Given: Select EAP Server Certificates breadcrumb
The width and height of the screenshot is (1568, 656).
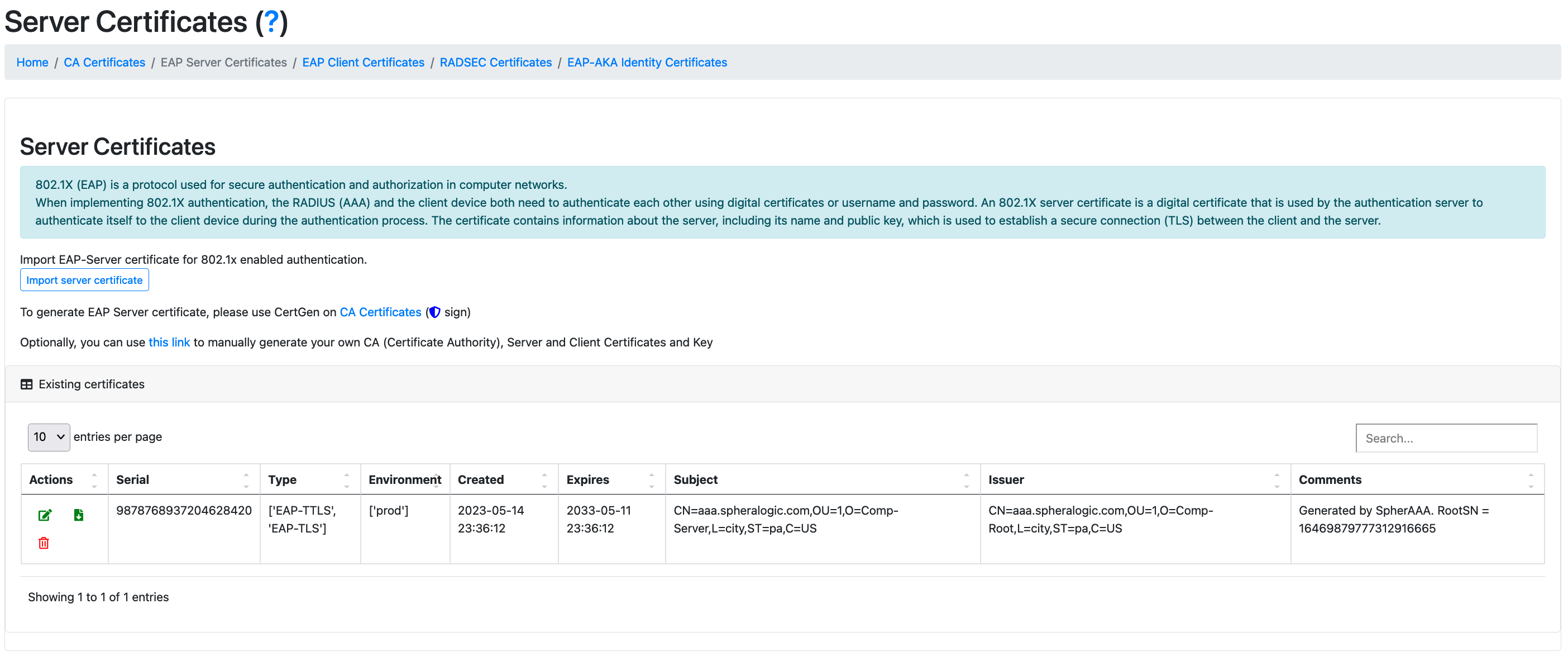Looking at the screenshot, I should [x=223, y=63].
